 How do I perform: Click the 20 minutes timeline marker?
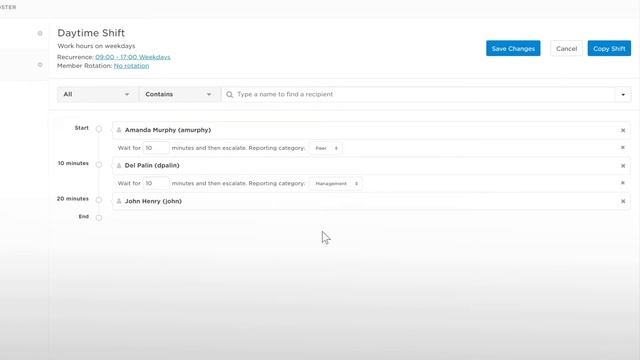coord(99,200)
